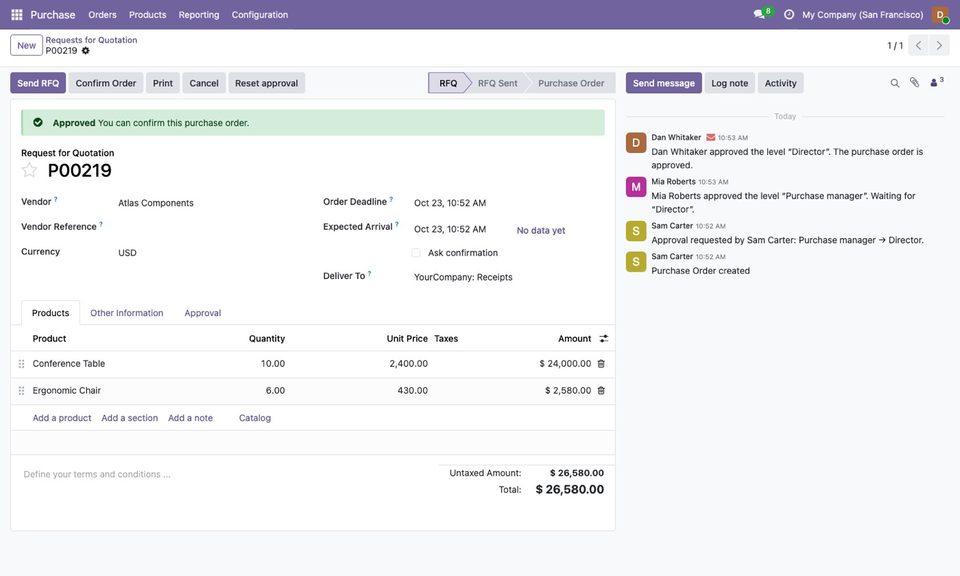Click Order Deadline help question mark
Image resolution: width=960 pixels, height=576 pixels.
(x=391, y=199)
